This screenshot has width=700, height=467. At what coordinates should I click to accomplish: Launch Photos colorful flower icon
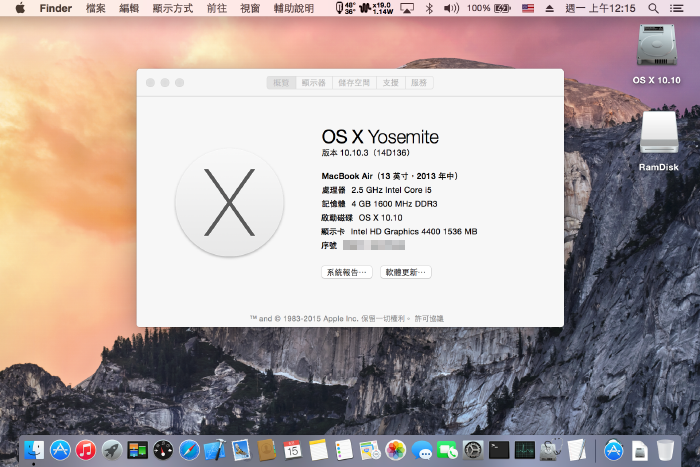(396, 450)
